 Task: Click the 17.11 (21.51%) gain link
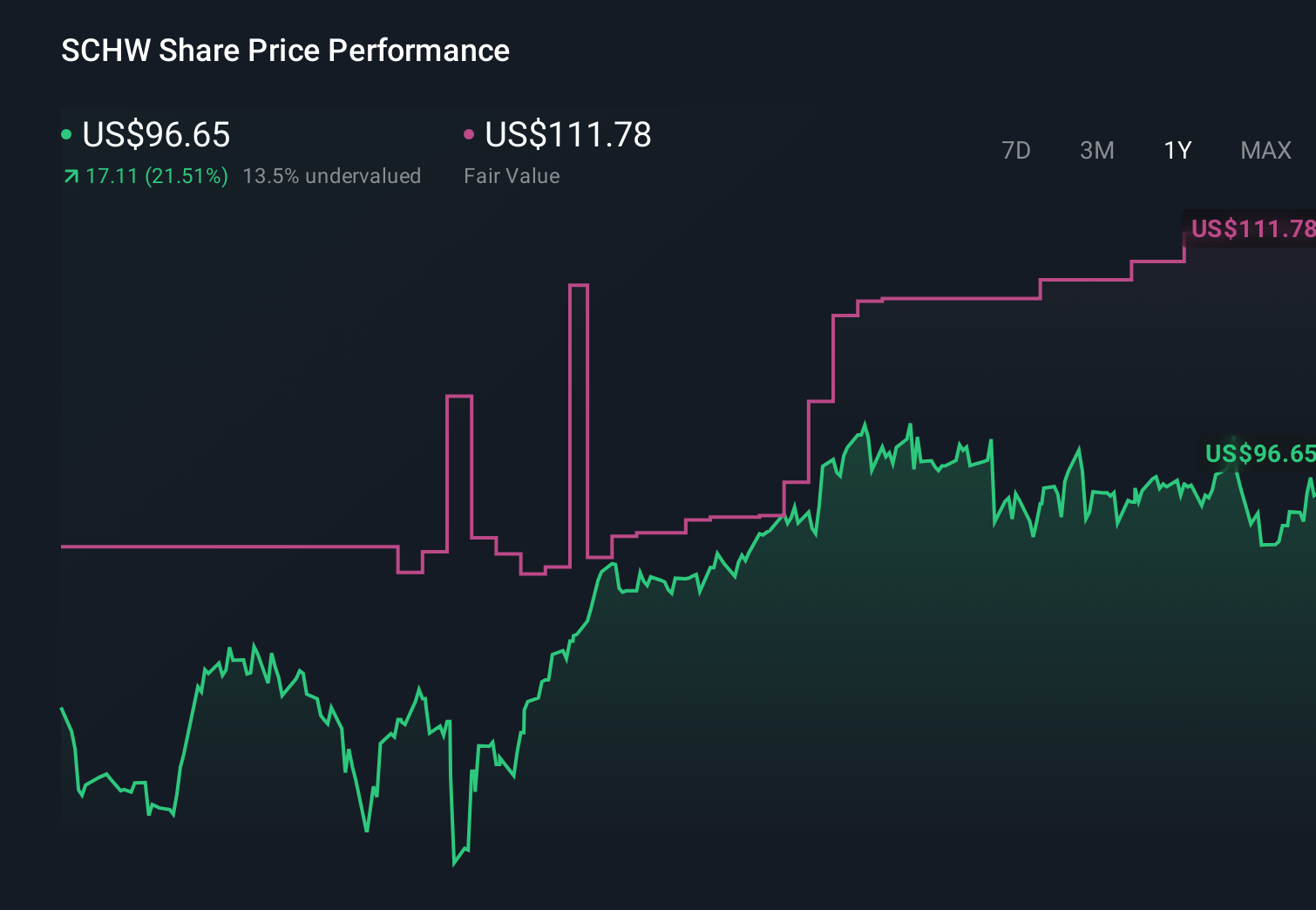pyautogui.click(x=157, y=176)
